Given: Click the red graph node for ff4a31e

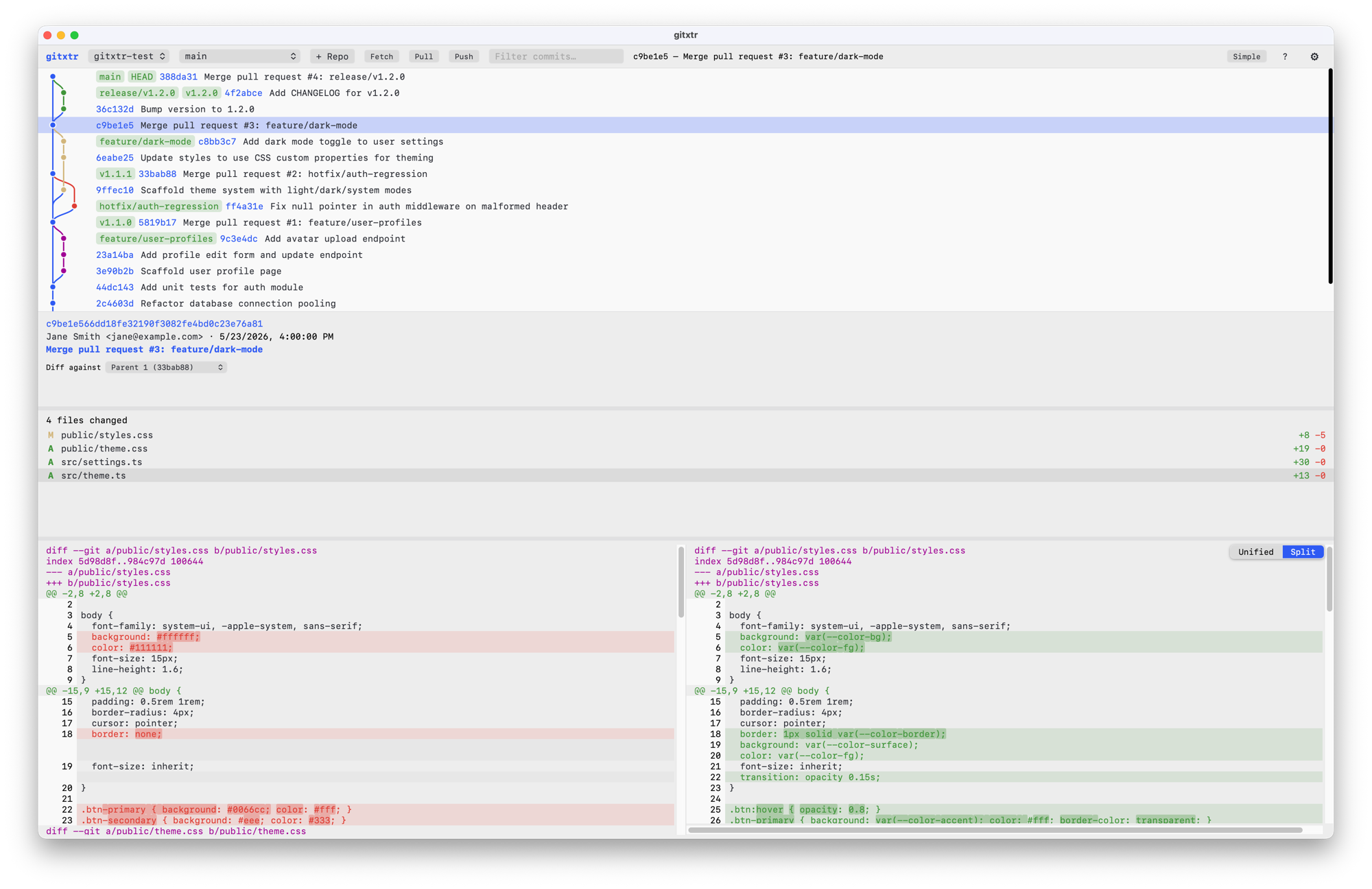Looking at the screenshot, I should point(74,206).
